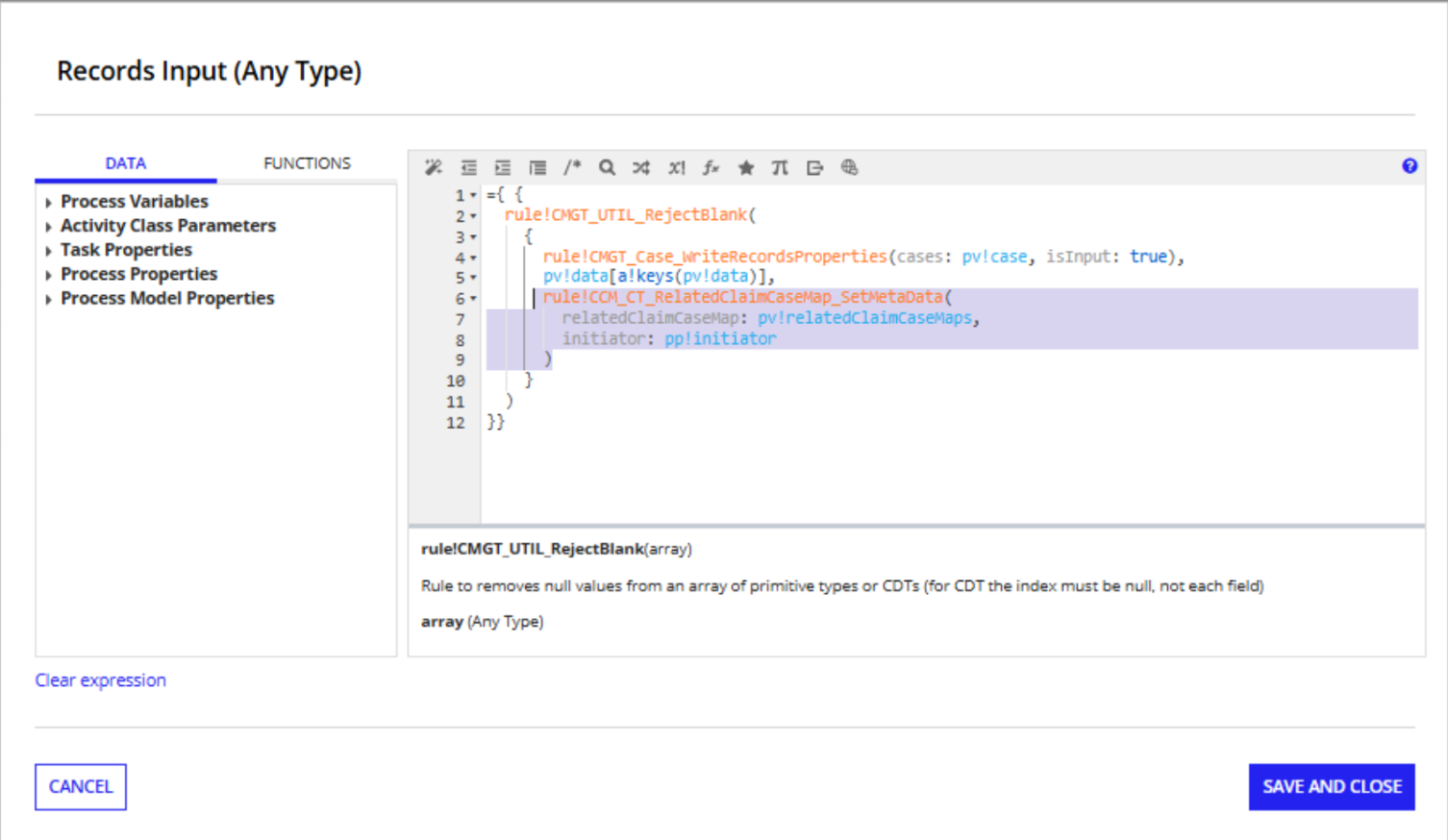
Task: Expand Process Model Properties node
Action: tap(48, 299)
